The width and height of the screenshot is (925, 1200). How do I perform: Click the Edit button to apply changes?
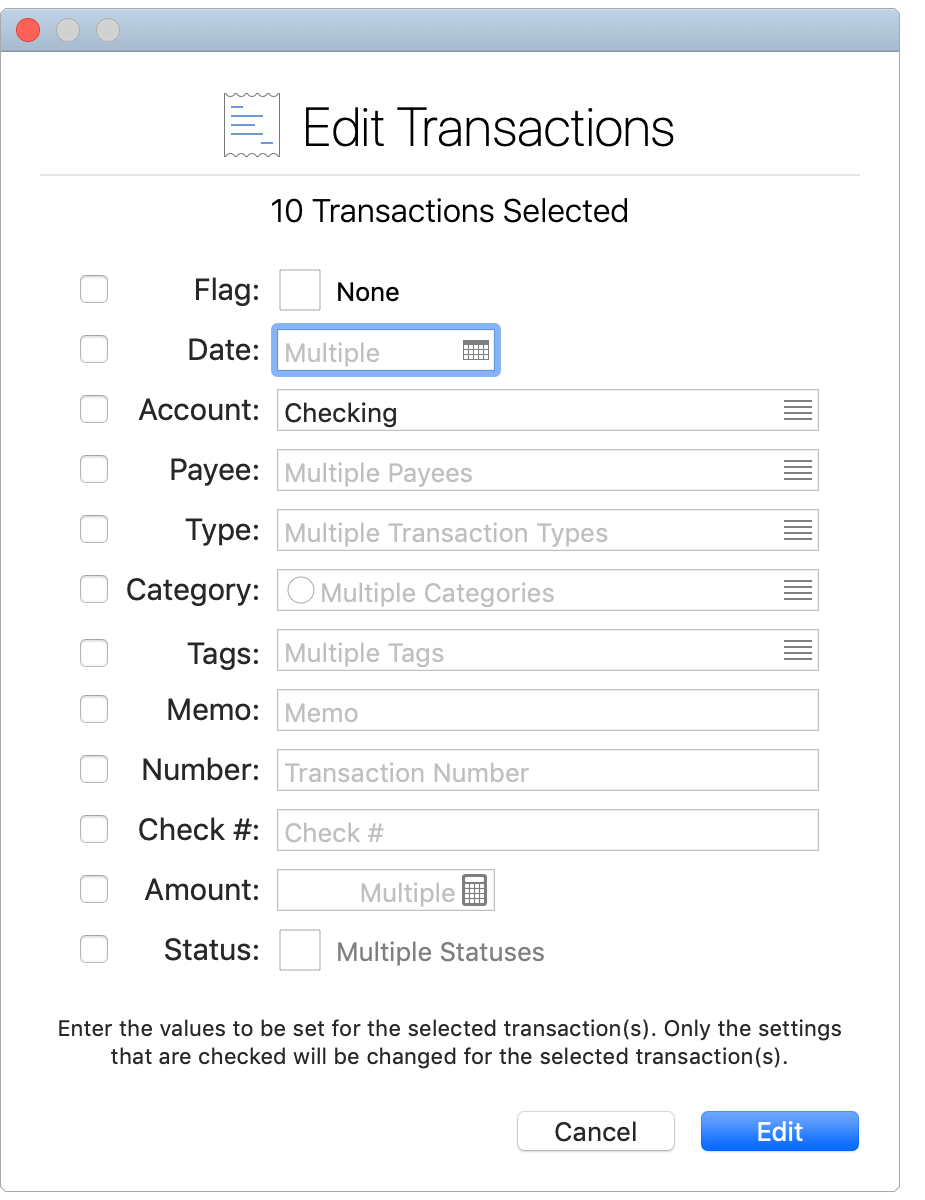pos(779,1131)
